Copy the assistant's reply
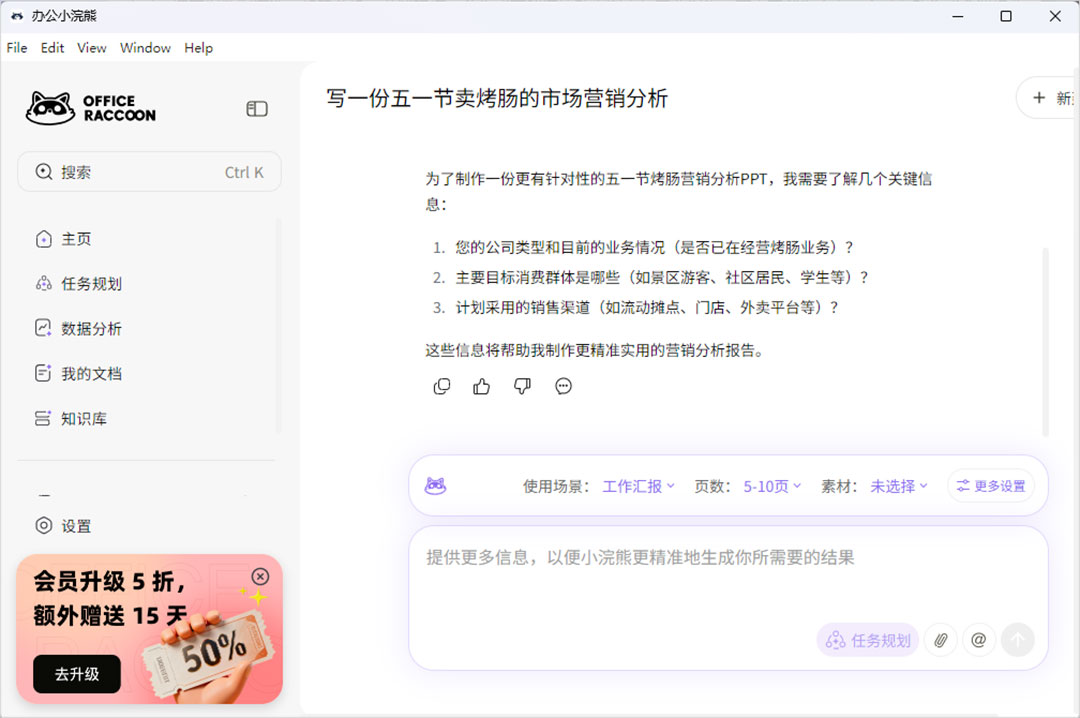 pyautogui.click(x=441, y=386)
